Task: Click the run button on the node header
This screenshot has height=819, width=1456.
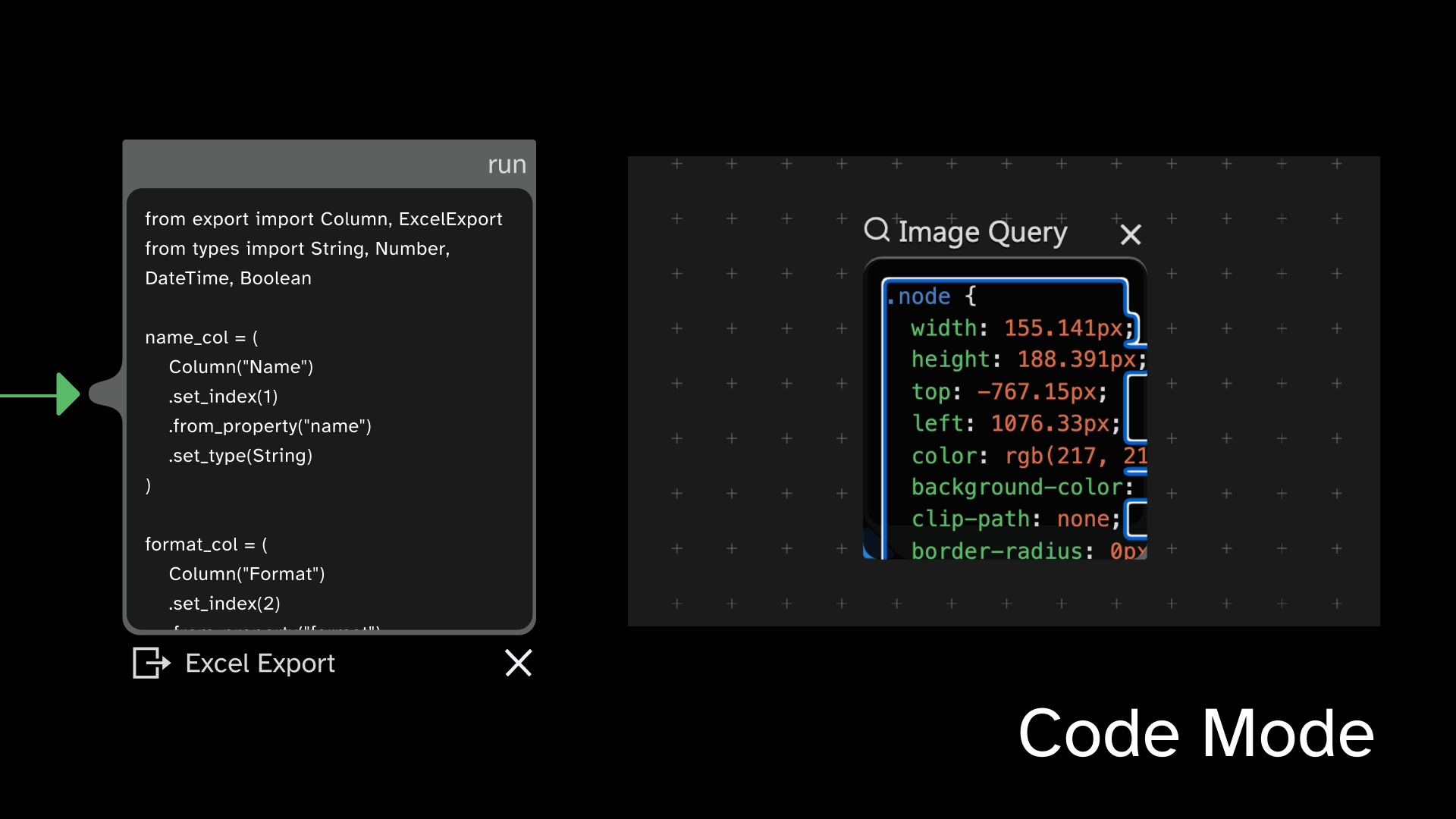Action: (x=506, y=165)
